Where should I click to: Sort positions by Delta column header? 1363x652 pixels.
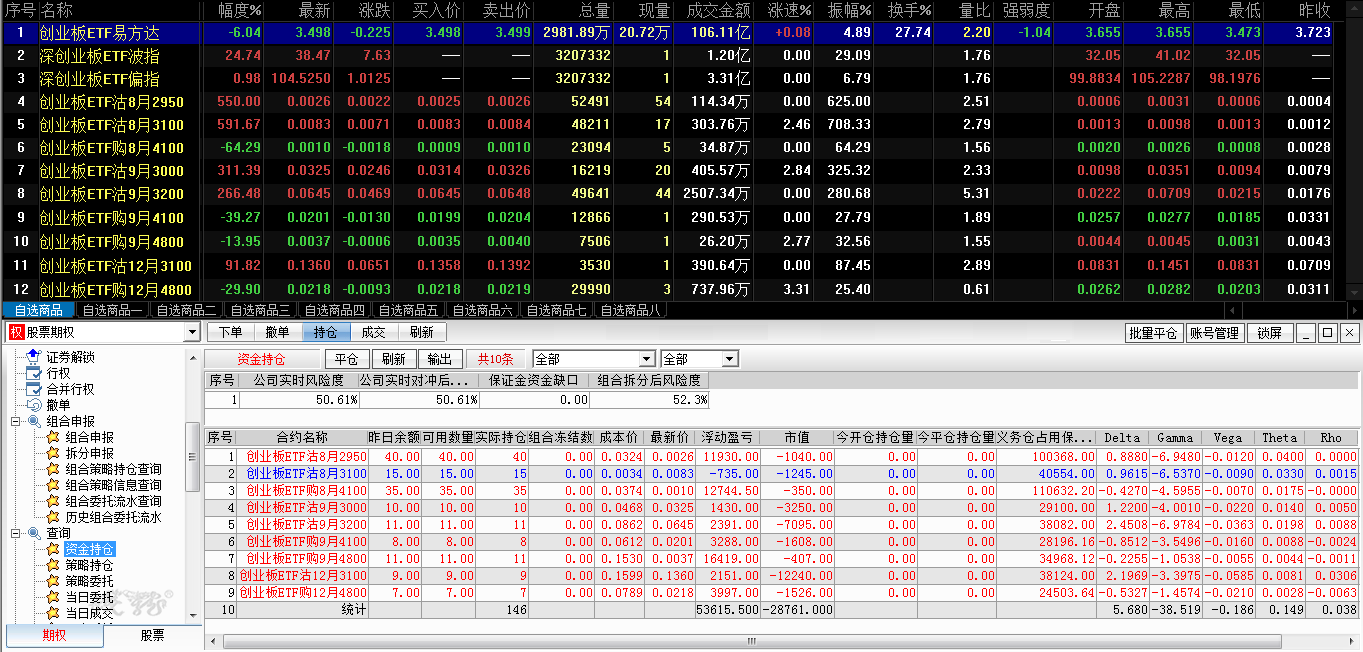tap(1122, 437)
